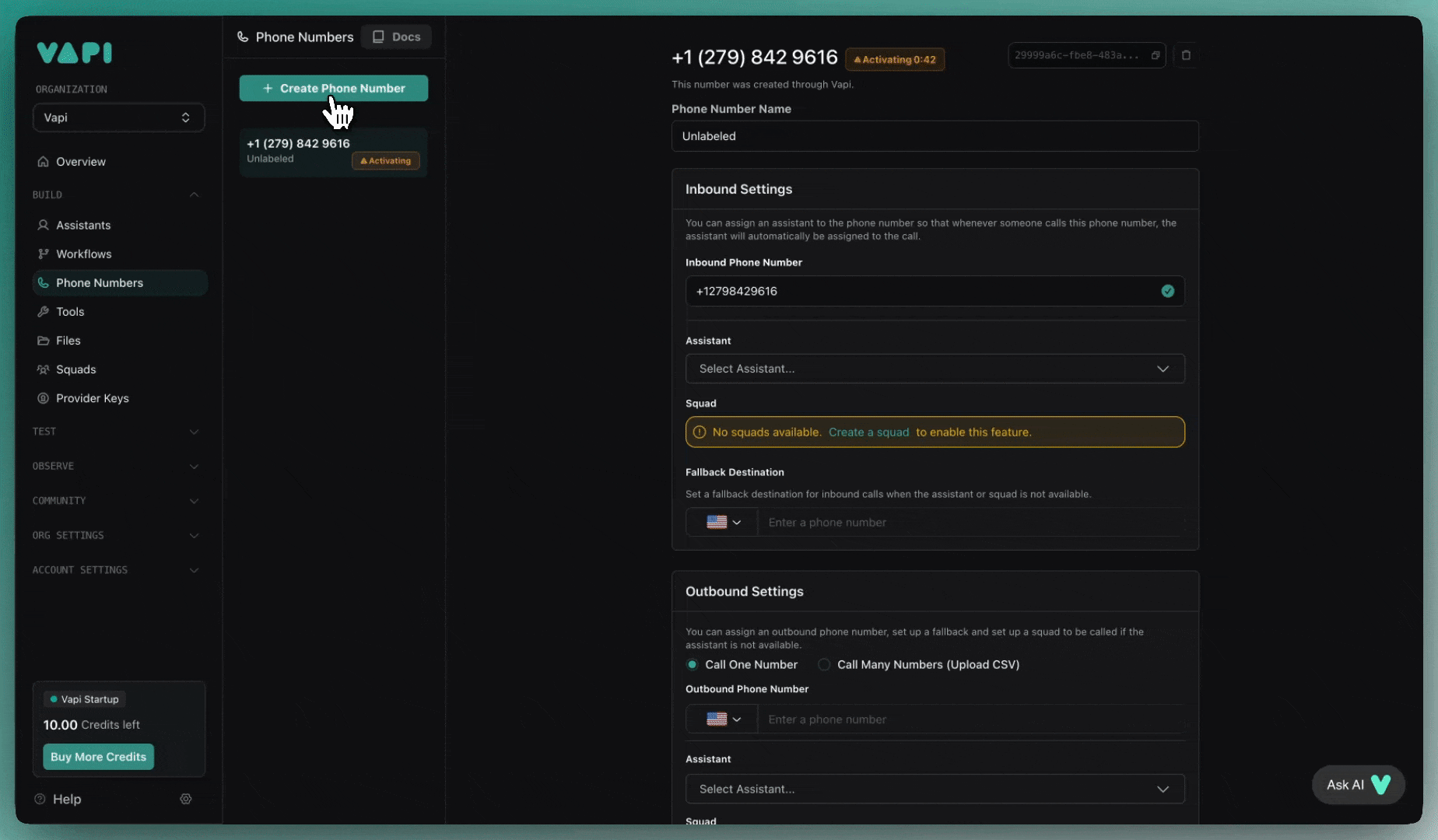
Task: Go to Assistants in the sidebar
Action: tap(82, 226)
